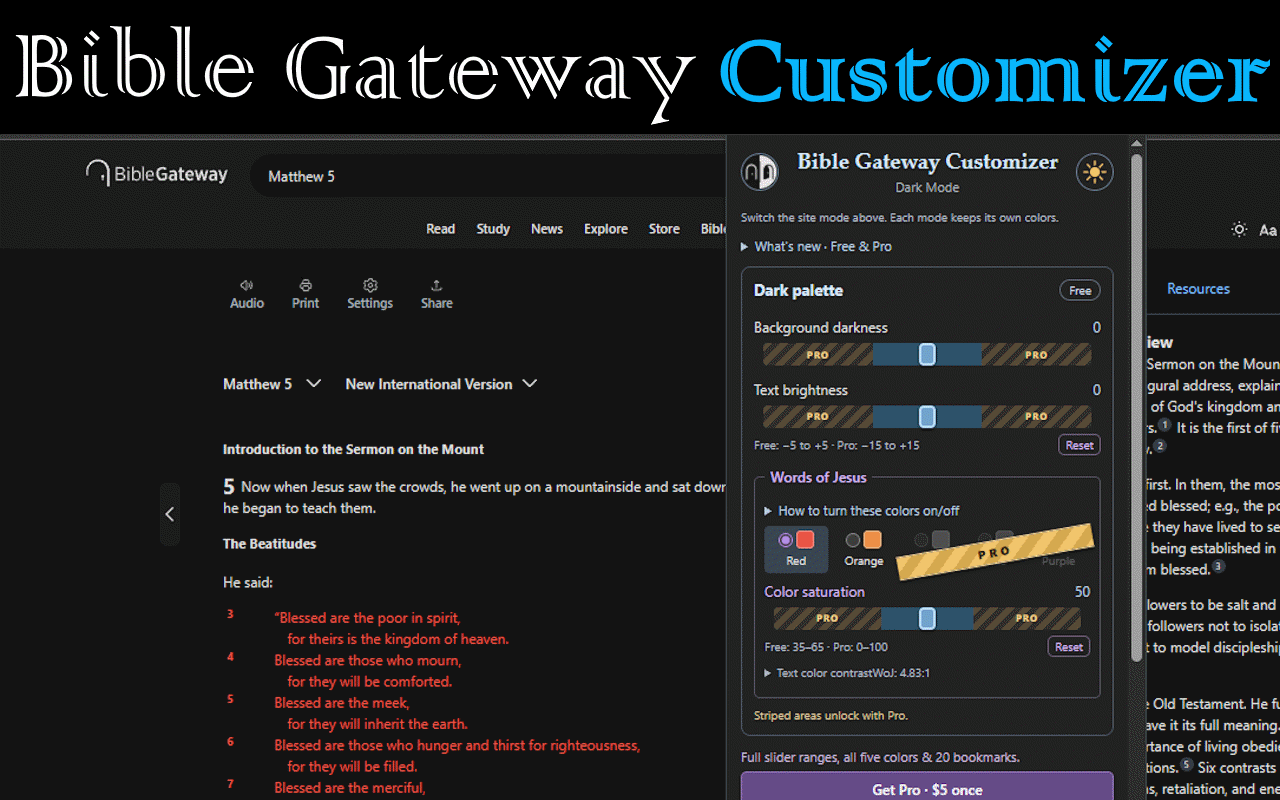Switch mode with the sun button in Customizer
This screenshot has height=800, width=1280.
1095,172
